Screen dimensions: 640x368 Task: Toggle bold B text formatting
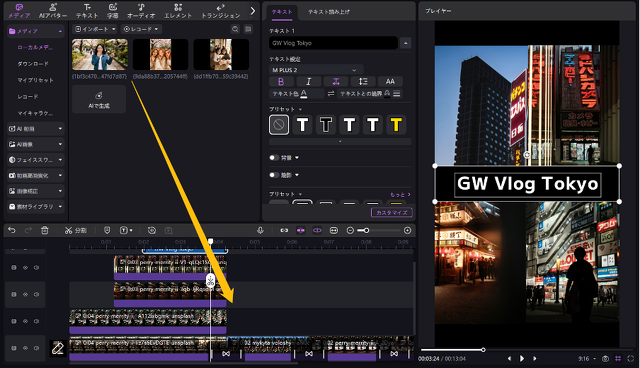[x=281, y=82]
